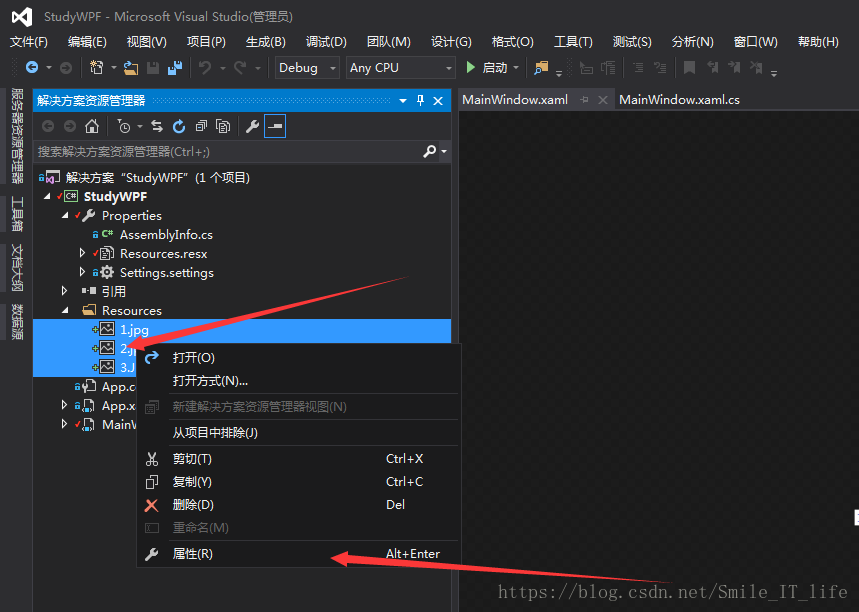This screenshot has width=859, height=612.
Task: Collapse the Resources folder node
Action: point(65,310)
